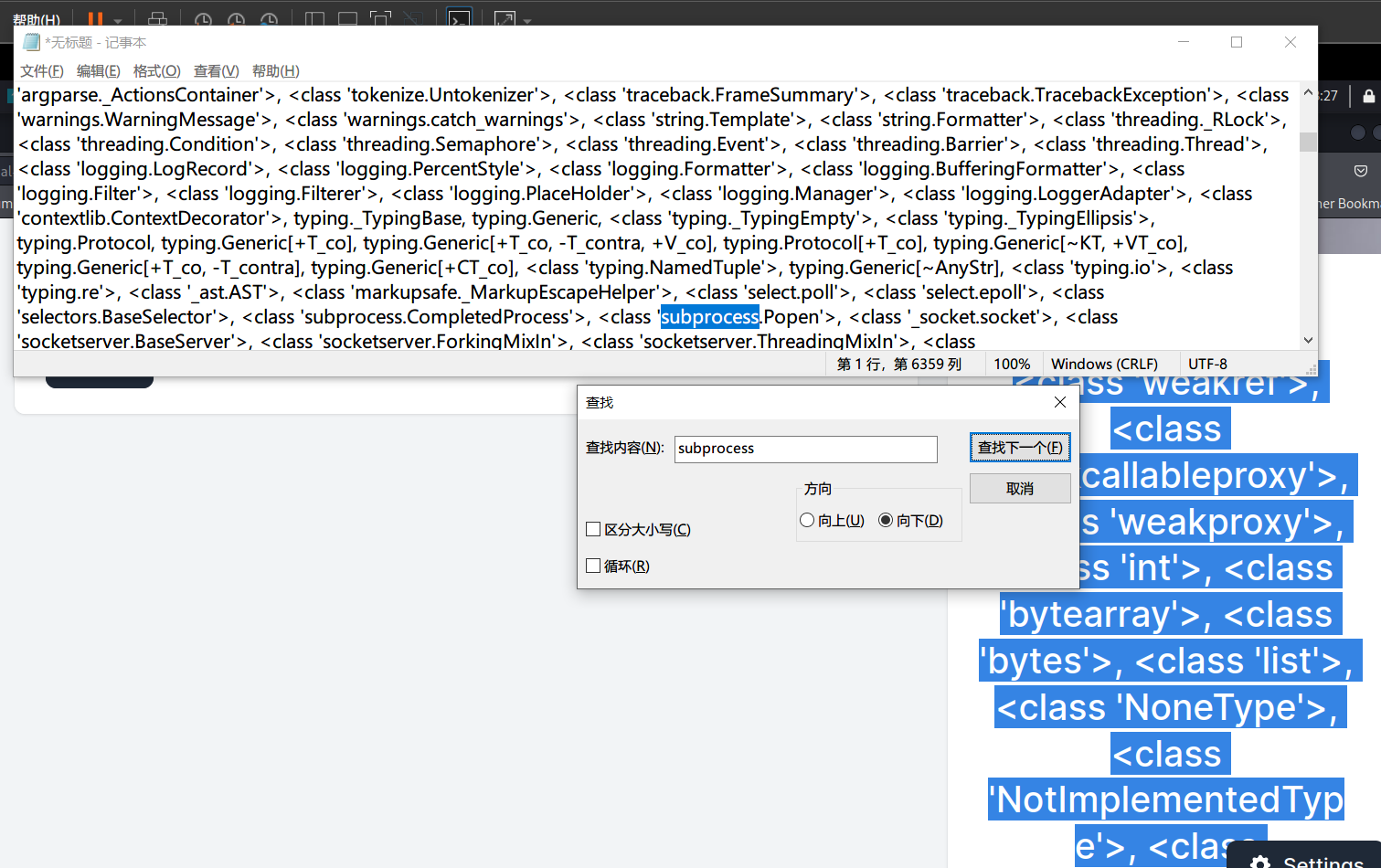Viewport: 1381px width, 868px height.
Task: Click the Settings gear in the browser page
Action: [1260, 863]
